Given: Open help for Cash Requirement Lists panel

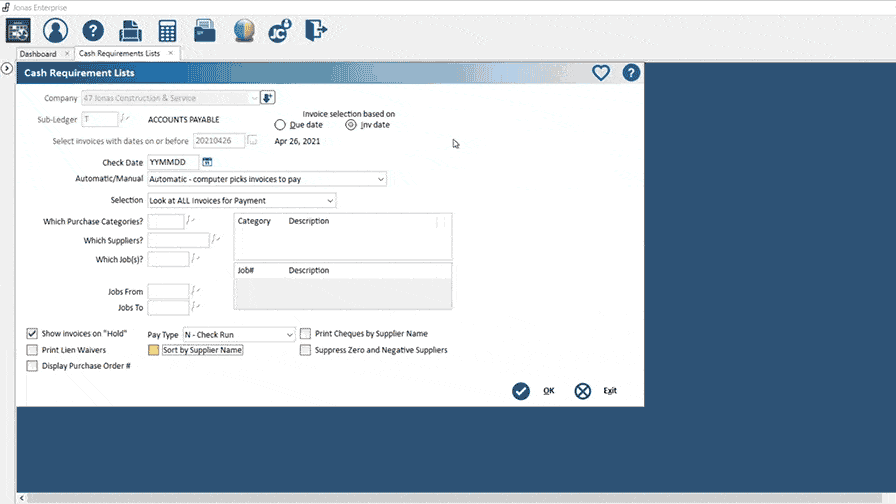Looking at the screenshot, I should [631, 73].
